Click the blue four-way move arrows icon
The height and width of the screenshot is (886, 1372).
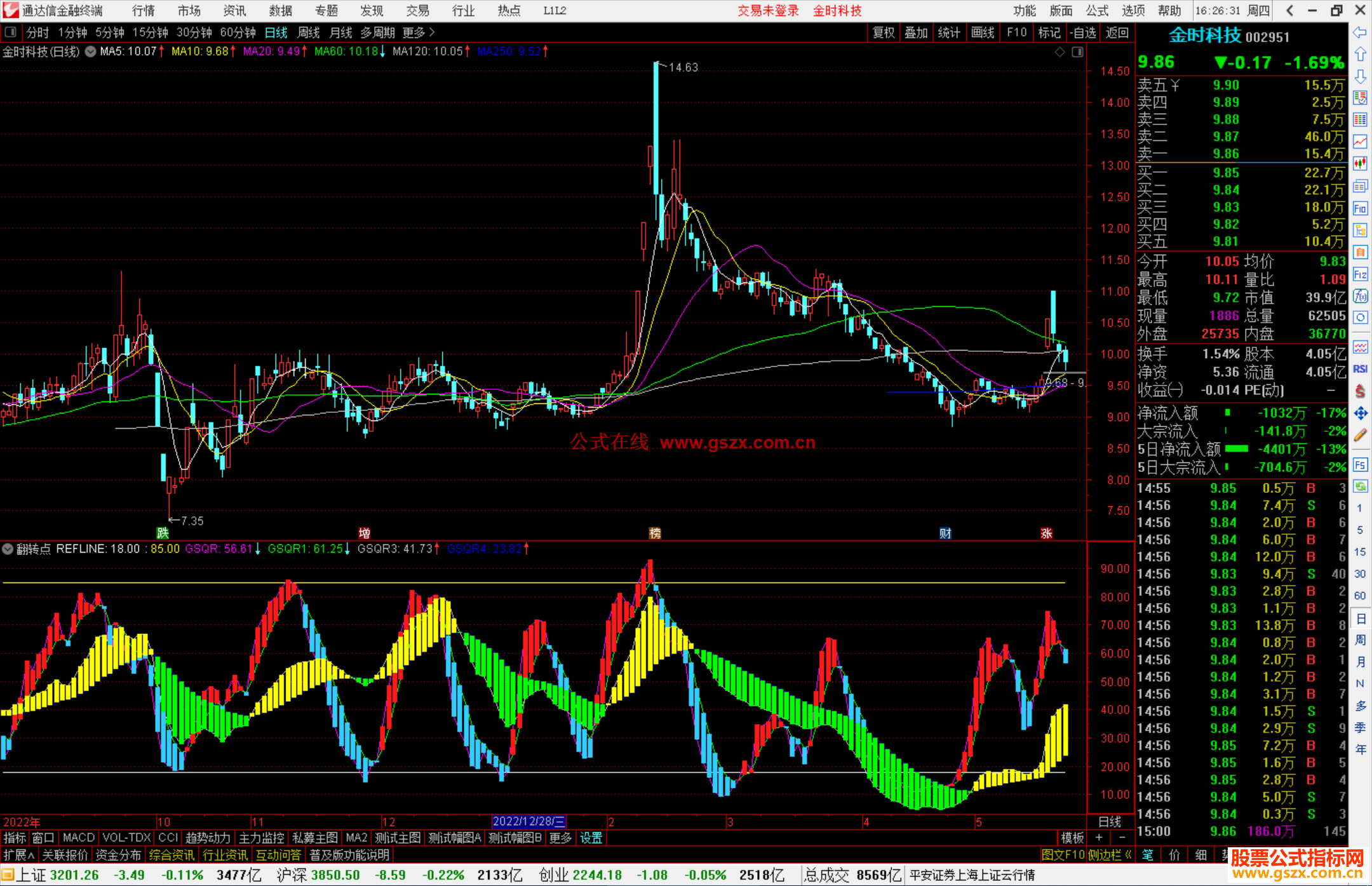click(x=1360, y=413)
